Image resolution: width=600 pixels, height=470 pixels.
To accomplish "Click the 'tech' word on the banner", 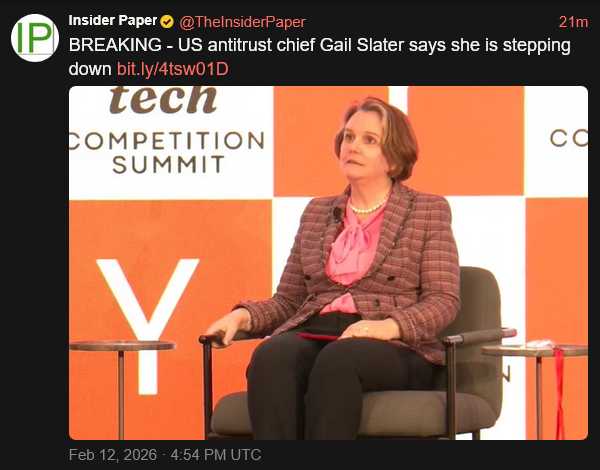I will [x=163, y=99].
